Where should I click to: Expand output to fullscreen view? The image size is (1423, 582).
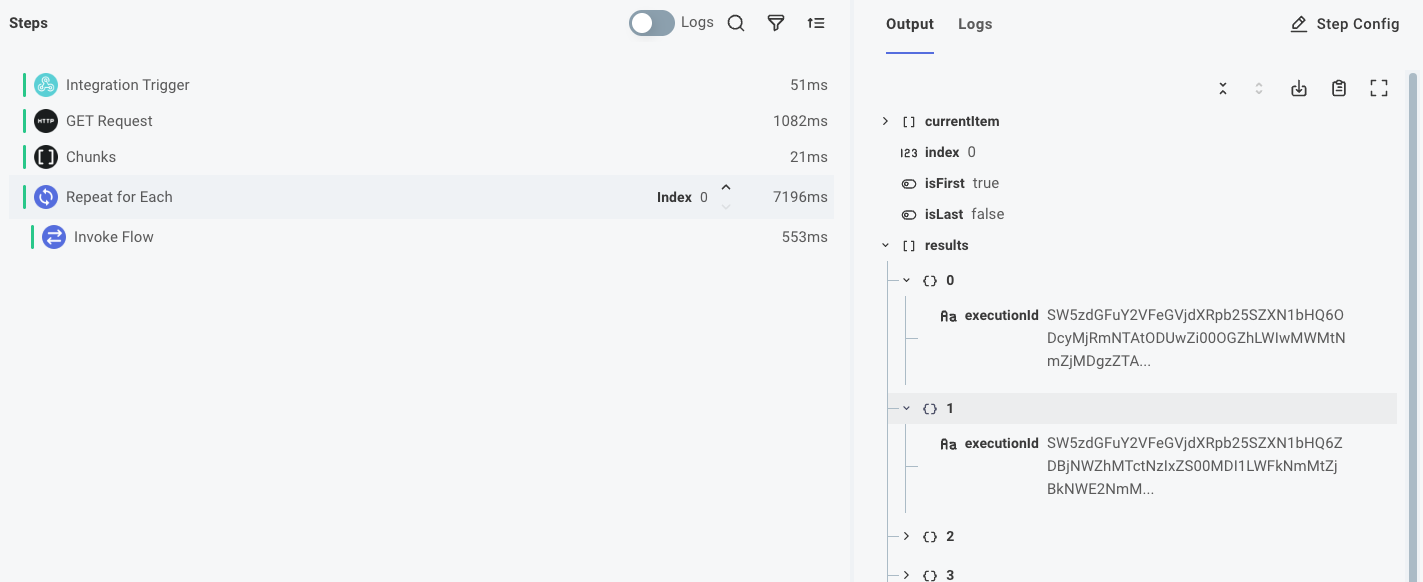pyautogui.click(x=1379, y=88)
